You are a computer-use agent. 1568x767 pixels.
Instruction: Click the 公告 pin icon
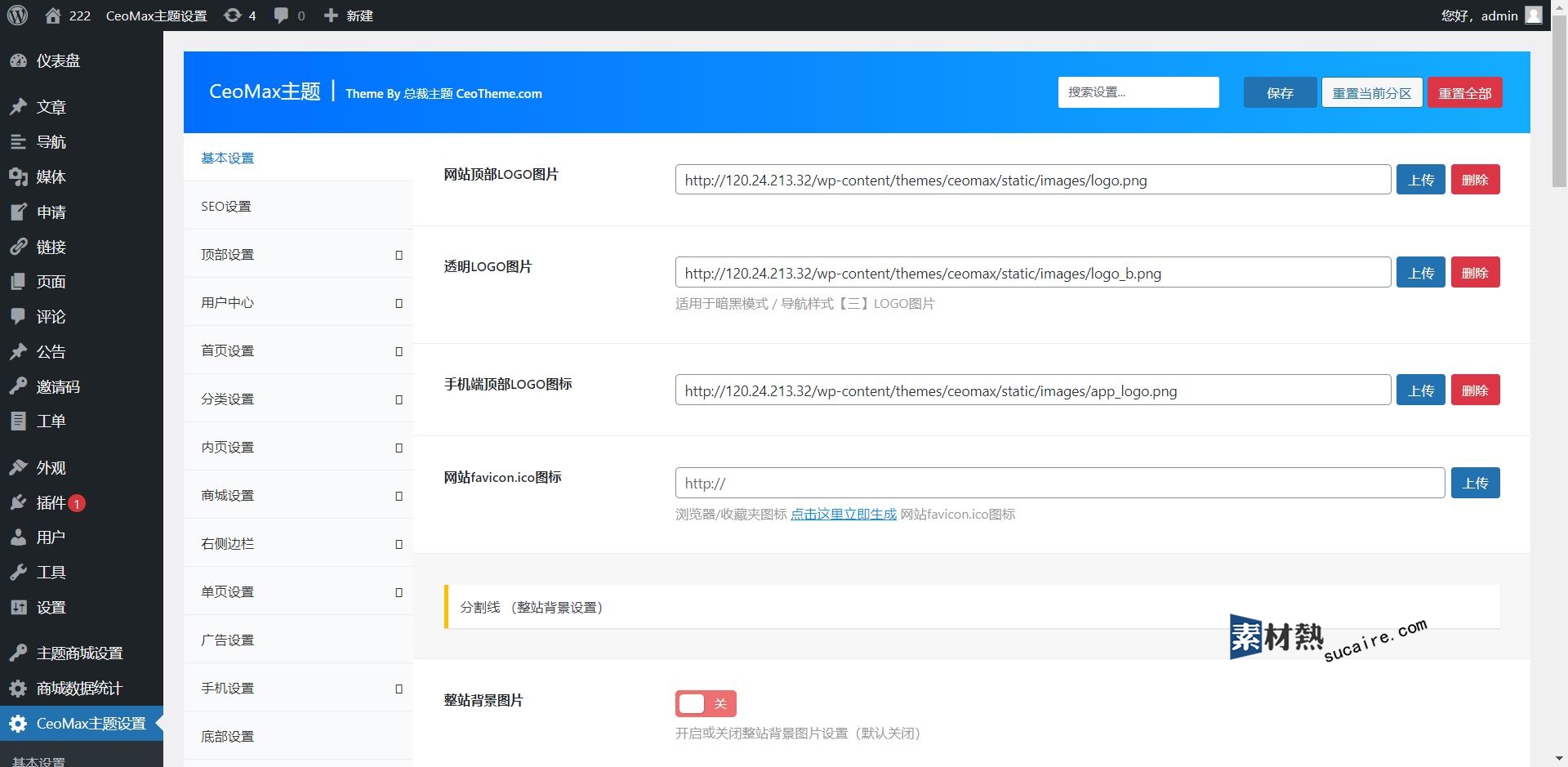[x=18, y=352]
